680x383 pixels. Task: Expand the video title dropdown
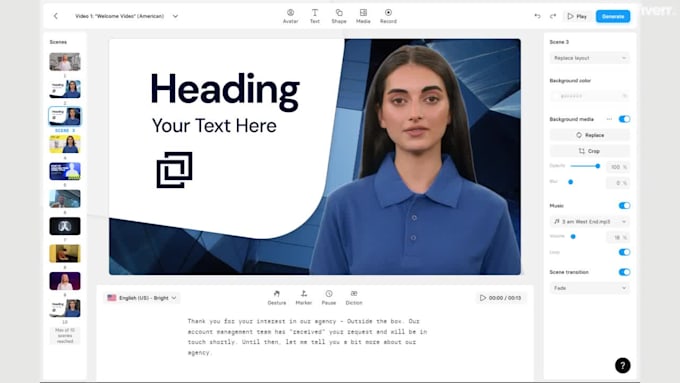175,16
